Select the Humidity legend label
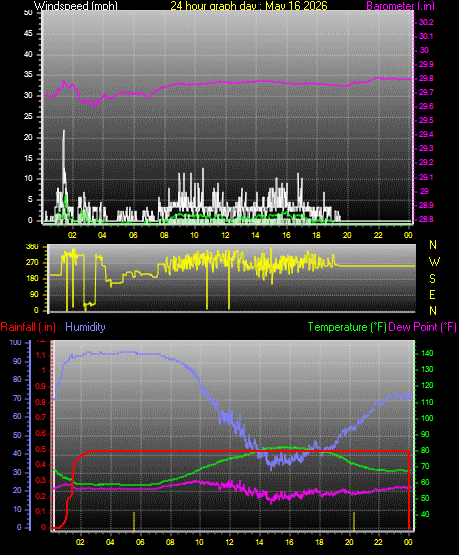Viewport: 459px width, 555px height. point(85,327)
